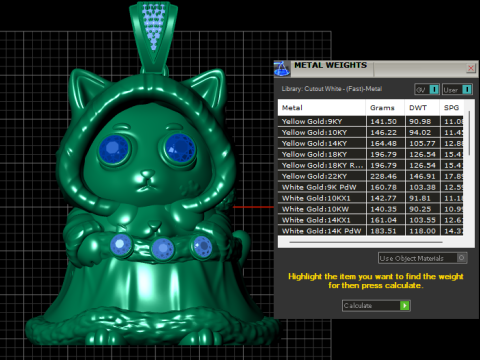Select the White Gold:14KX1 row
The width and height of the screenshot is (480, 360).
point(370,220)
